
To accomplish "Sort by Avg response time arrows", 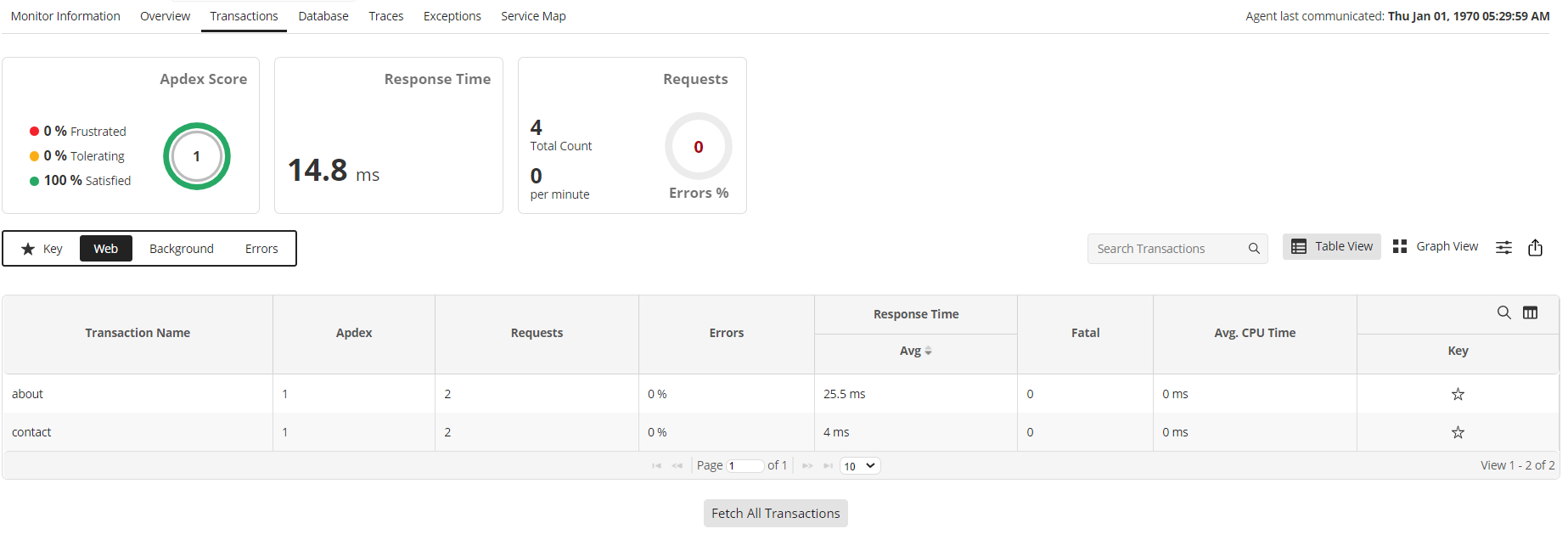I will (x=928, y=351).
